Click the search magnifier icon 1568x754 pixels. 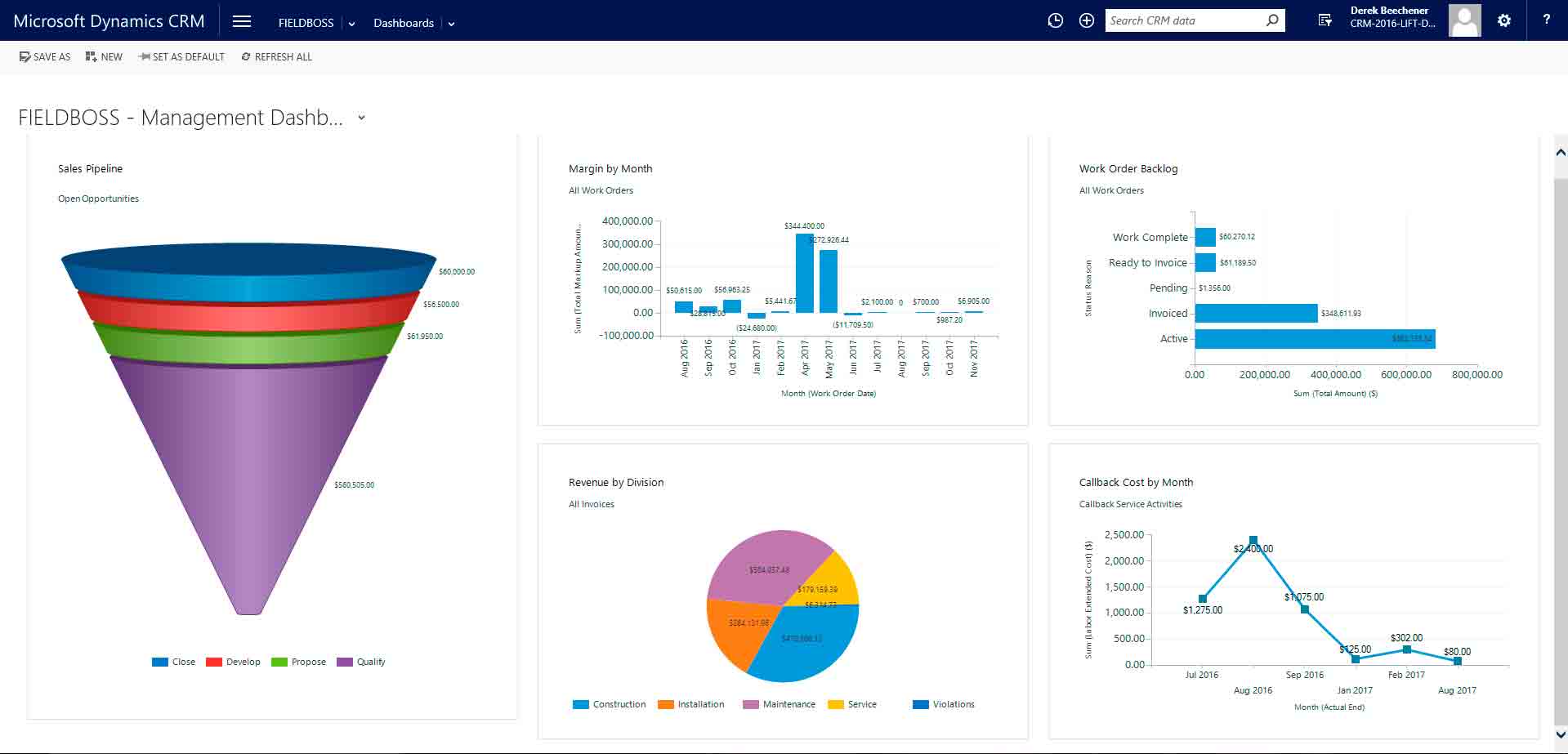(x=1272, y=20)
